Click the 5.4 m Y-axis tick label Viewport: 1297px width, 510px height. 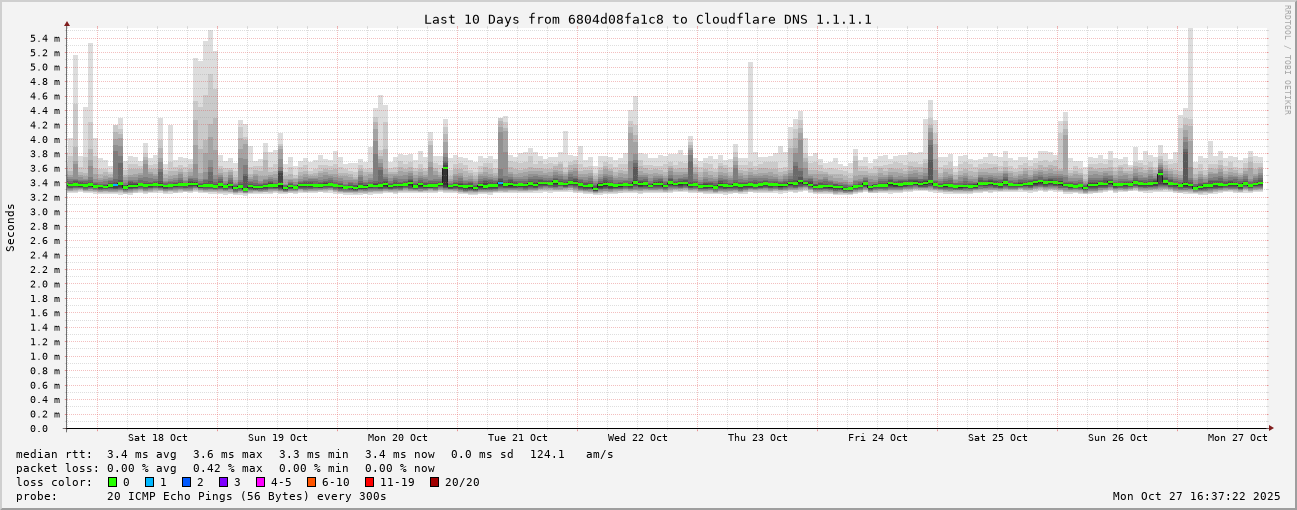coord(44,39)
